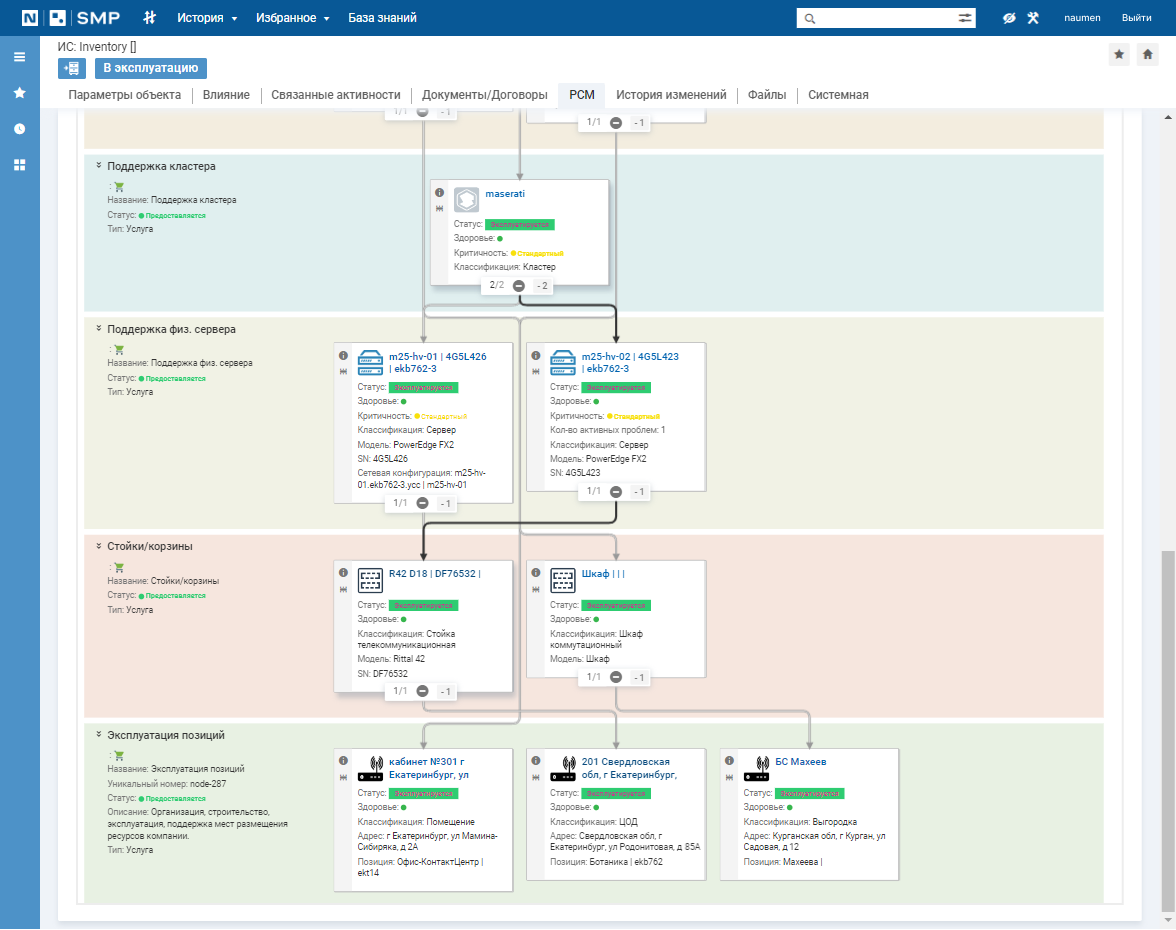Open m25-hv-02 | 4G5L423 server link
The height and width of the screenshot is (930, 1176).
click(630, 362)
